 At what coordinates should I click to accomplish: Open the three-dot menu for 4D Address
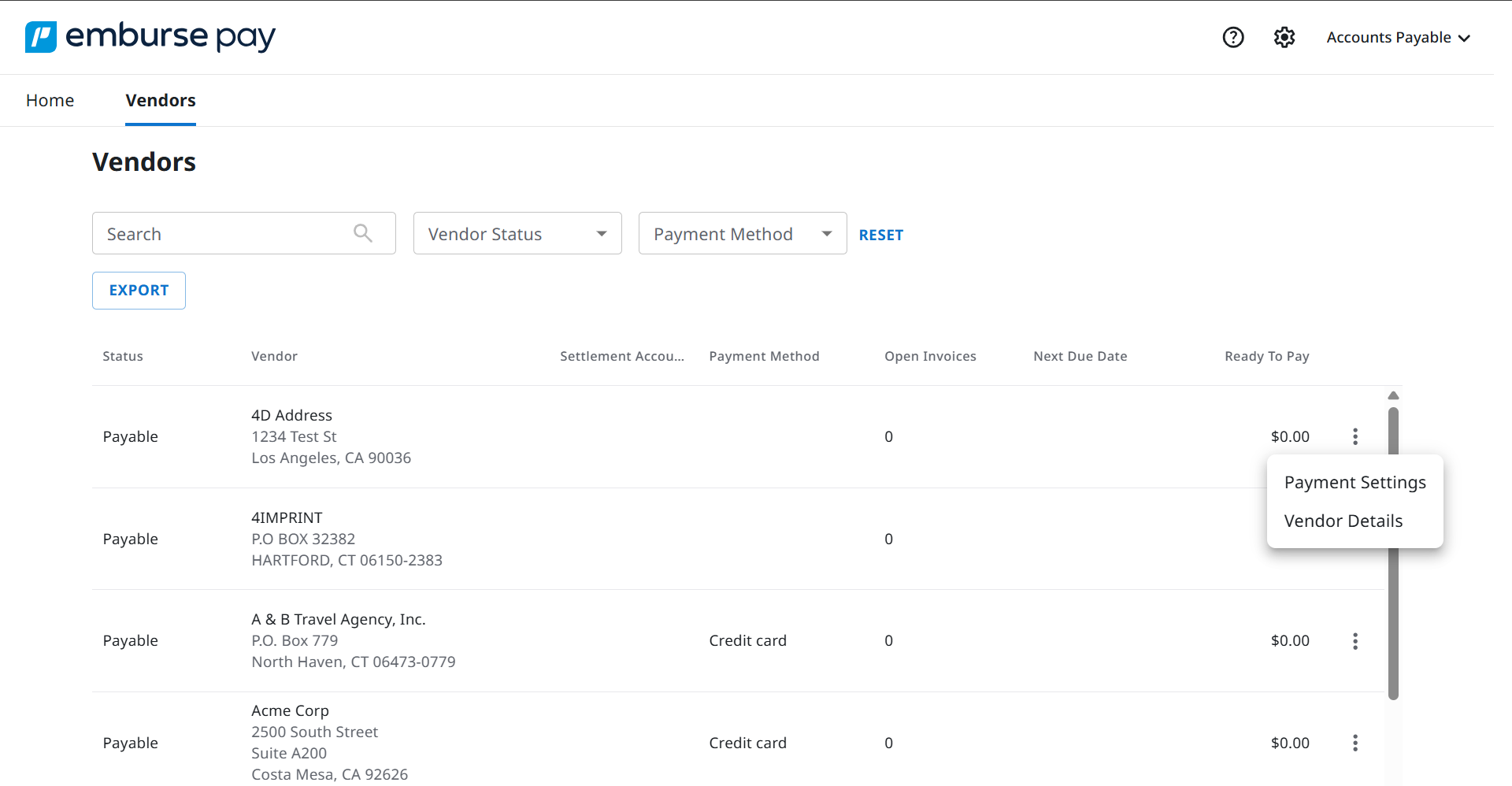click(x=1355, y=436)
